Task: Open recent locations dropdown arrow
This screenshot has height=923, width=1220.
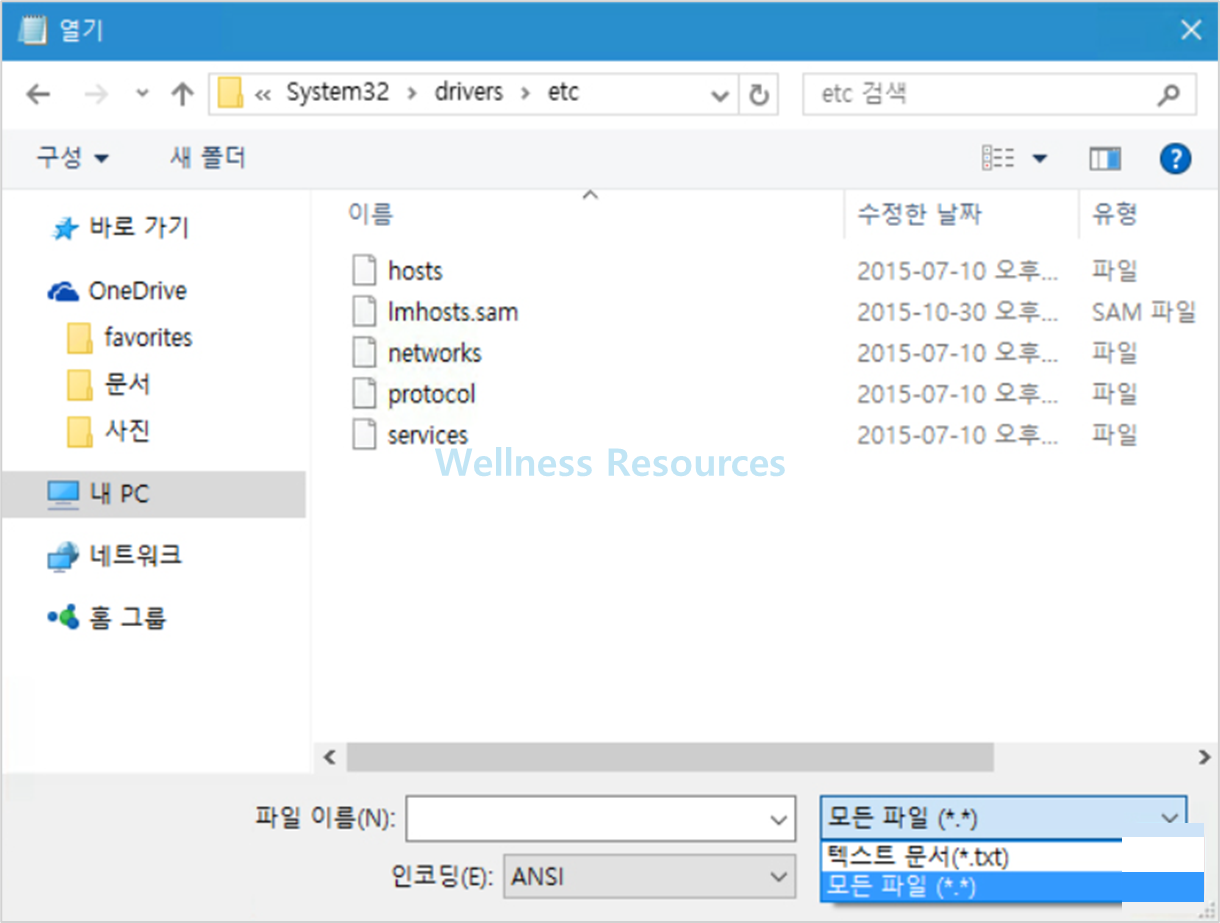Action: [142, 94]
